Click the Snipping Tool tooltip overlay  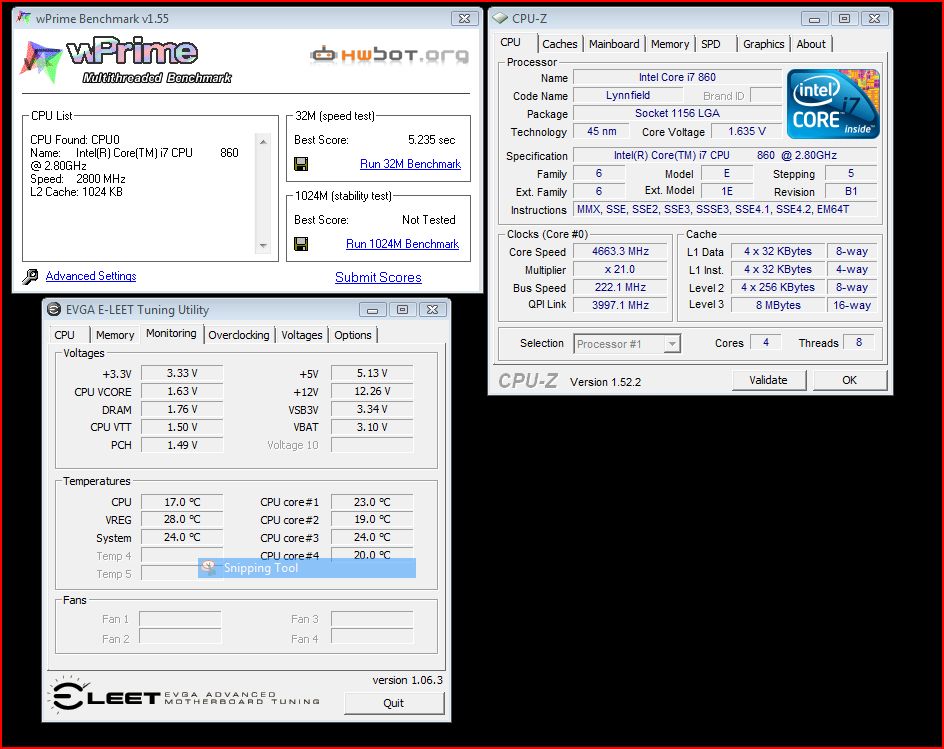click(307, 568)
